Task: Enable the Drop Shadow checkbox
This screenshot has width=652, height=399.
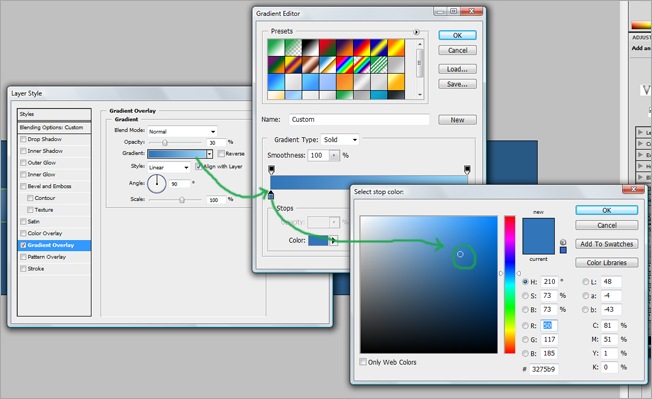Action: (23, 139)
